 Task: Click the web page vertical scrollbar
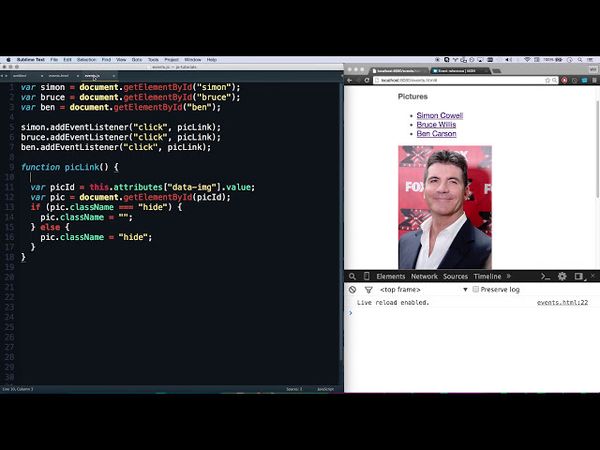pyautogui.click(x=597, y=149)
